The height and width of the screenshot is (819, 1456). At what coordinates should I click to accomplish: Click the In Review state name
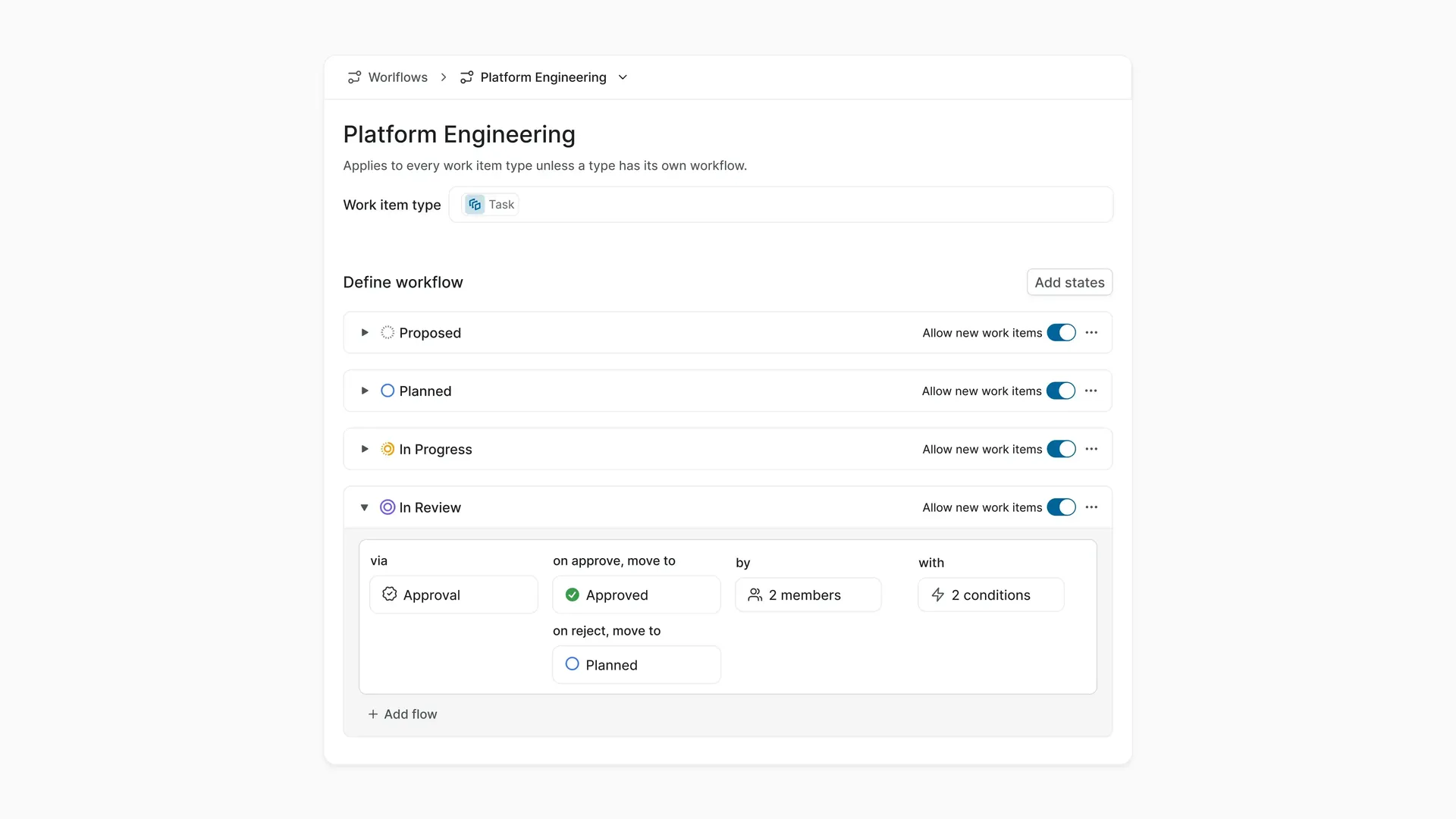430,507
